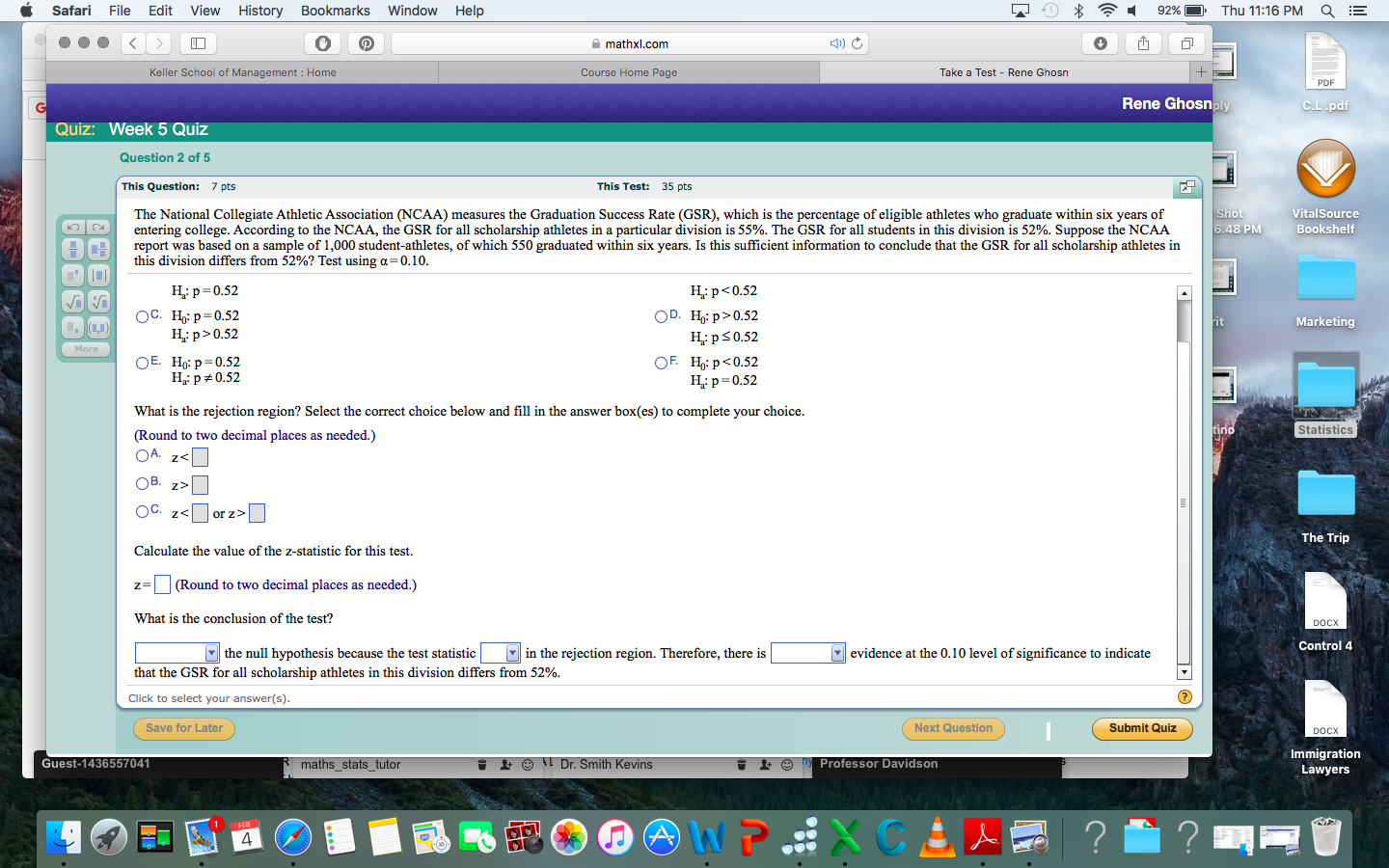
Task: Open Spotlight search in the menu bar
Action: point(1328,11)
